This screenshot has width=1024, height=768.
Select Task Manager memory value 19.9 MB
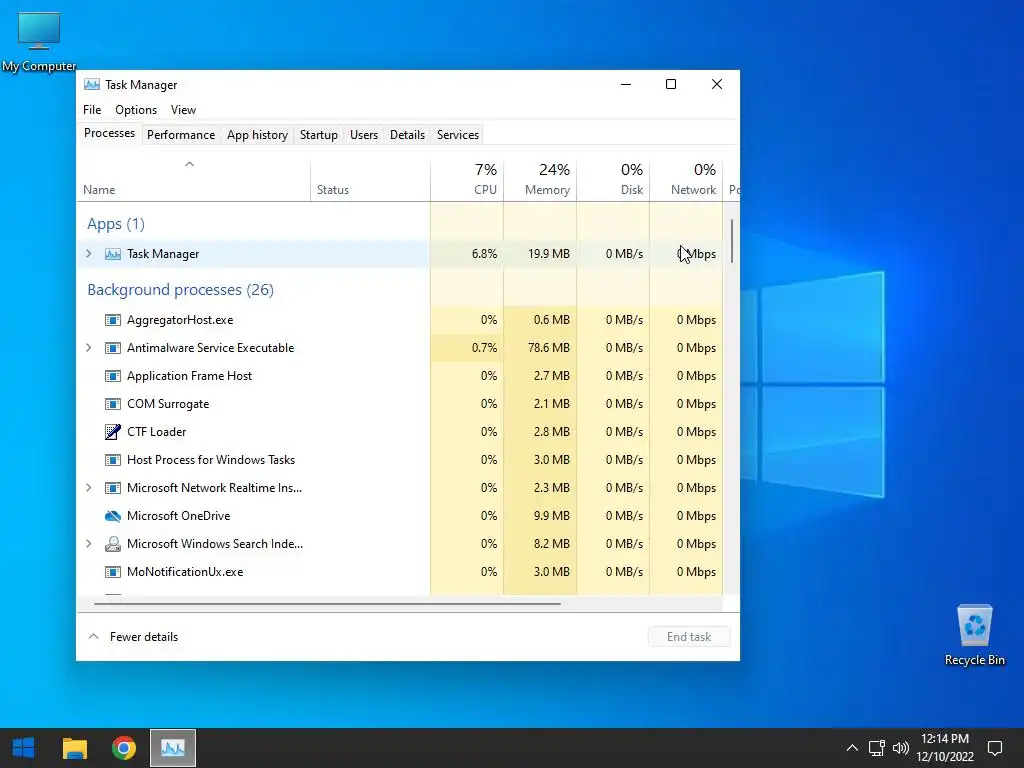click(549, 254)
